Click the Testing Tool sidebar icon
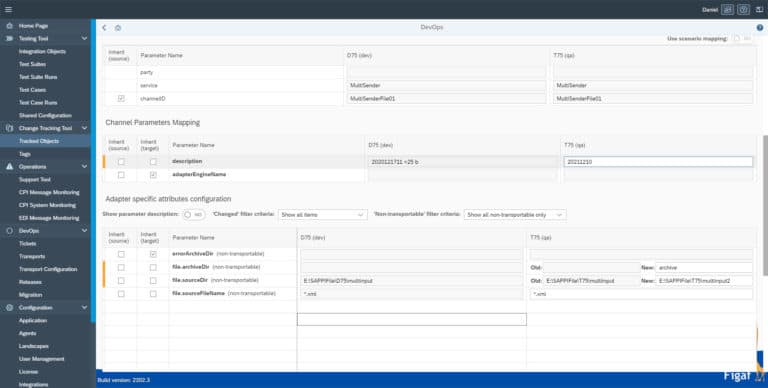This screenshot has width=768, height=388. click(9, 38)
